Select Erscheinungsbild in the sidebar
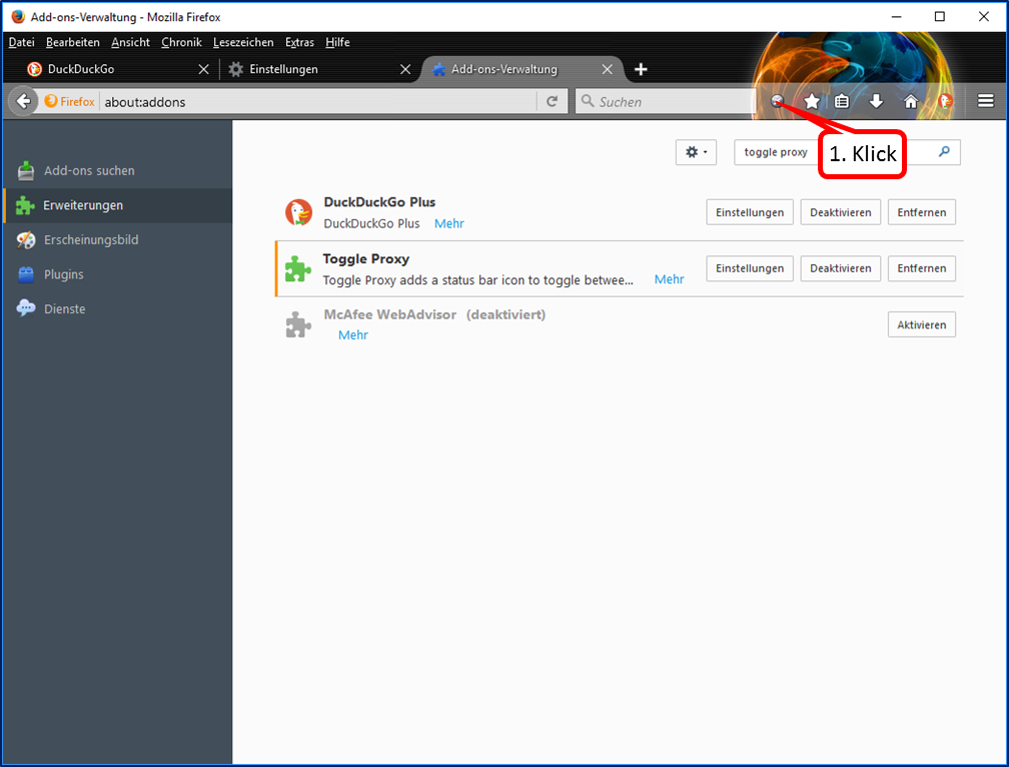Viewport: 1009px width, 767px height. [117, 240]
